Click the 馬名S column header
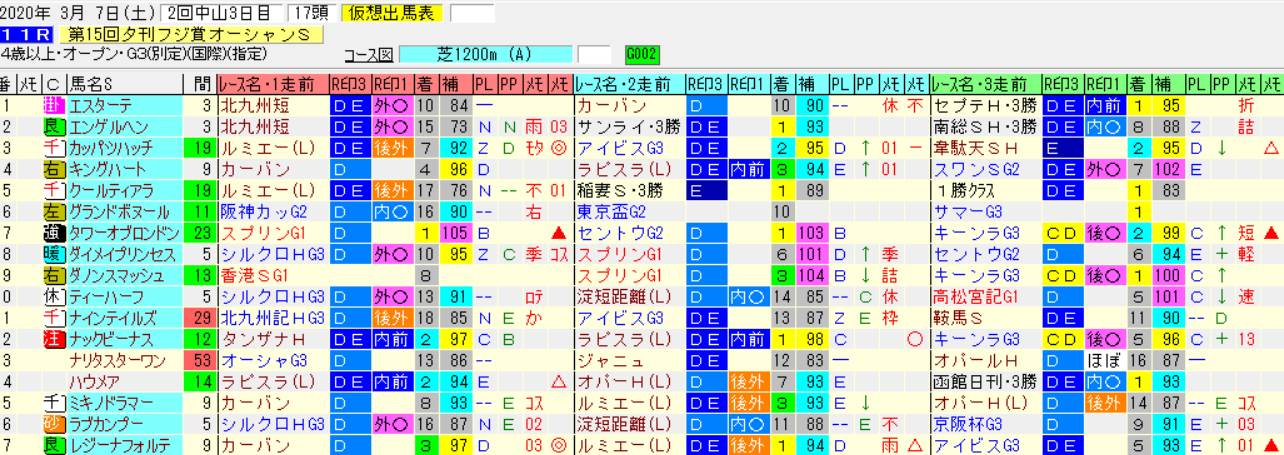 tap(124, 83)
